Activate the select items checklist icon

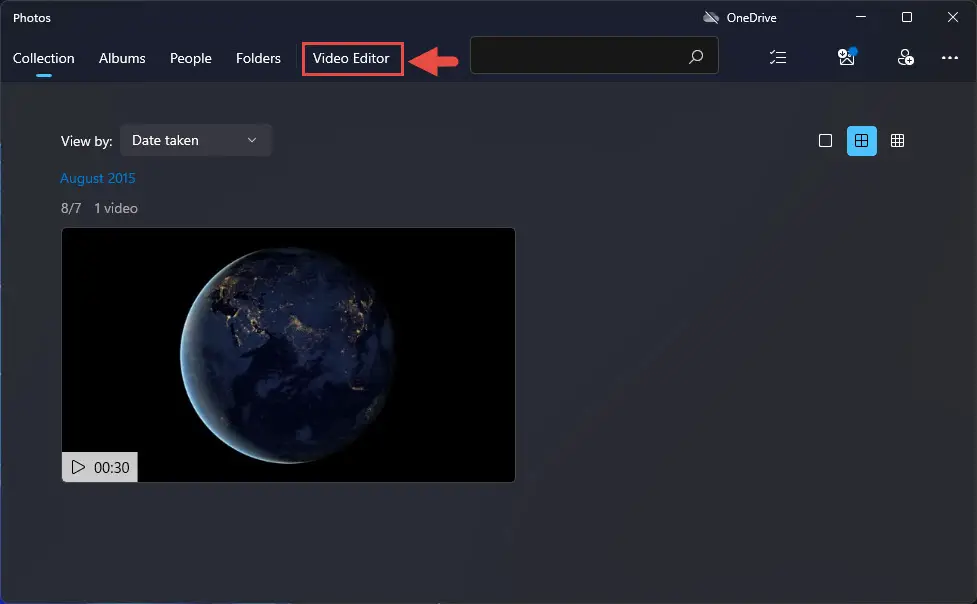coord(778,57)
